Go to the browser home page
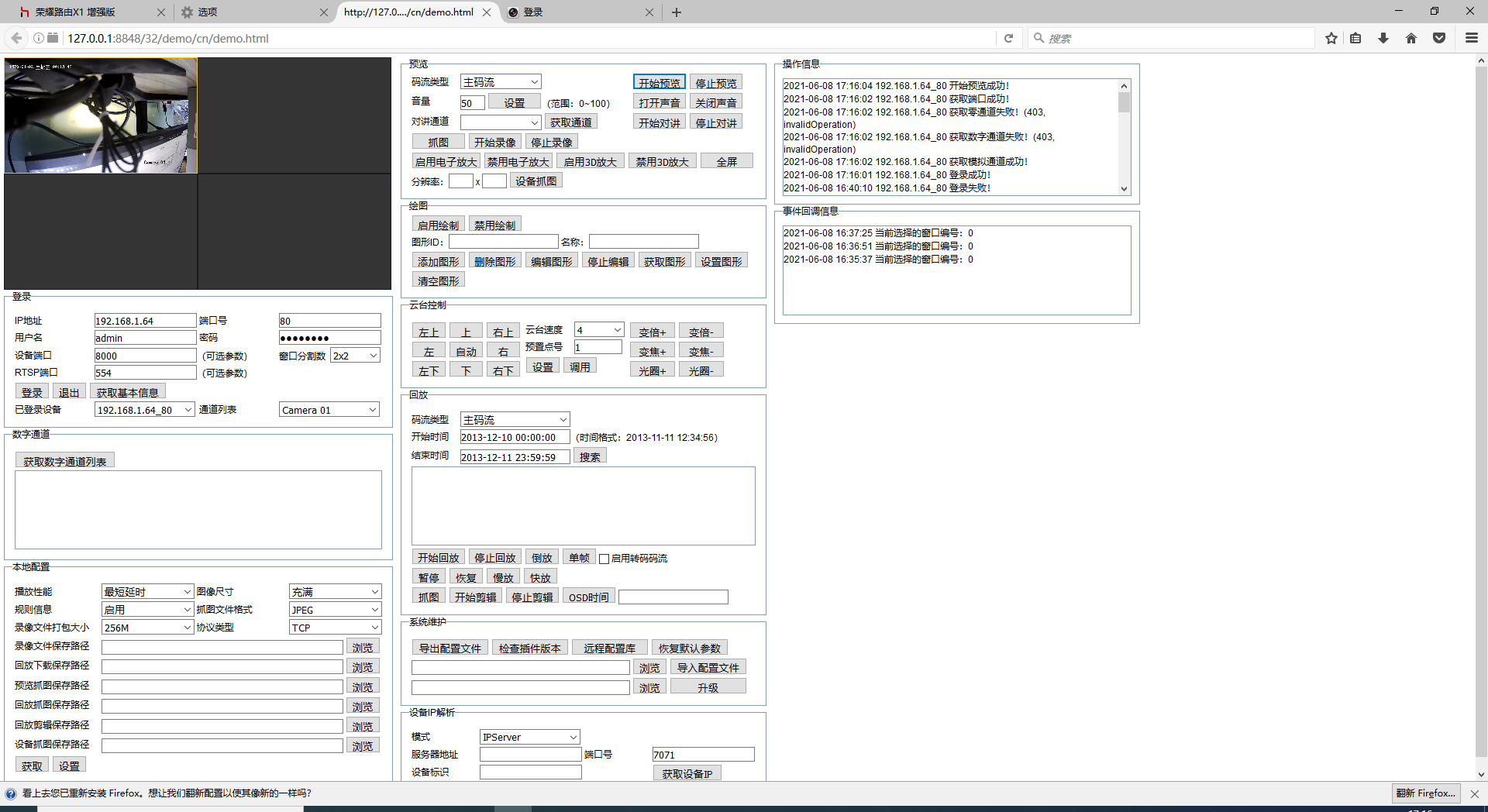The height and width of the screenshot is (812, 1488). [x=1410, y=38]
